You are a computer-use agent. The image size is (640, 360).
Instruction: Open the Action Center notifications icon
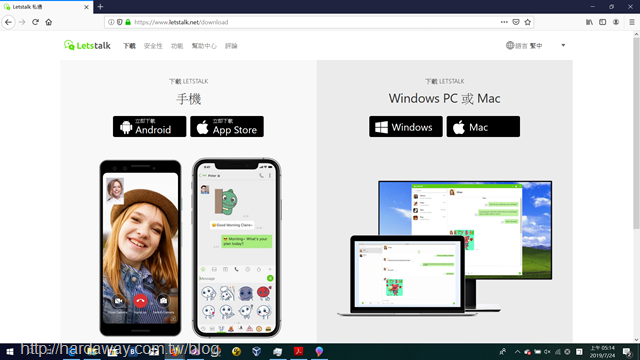click(x=627, y=351)
